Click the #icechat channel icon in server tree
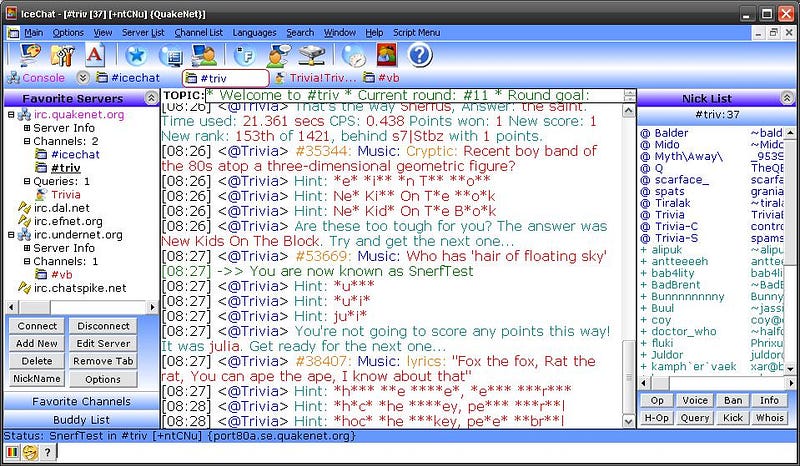The height and width of the screenshot is (466, 800). 41,154
